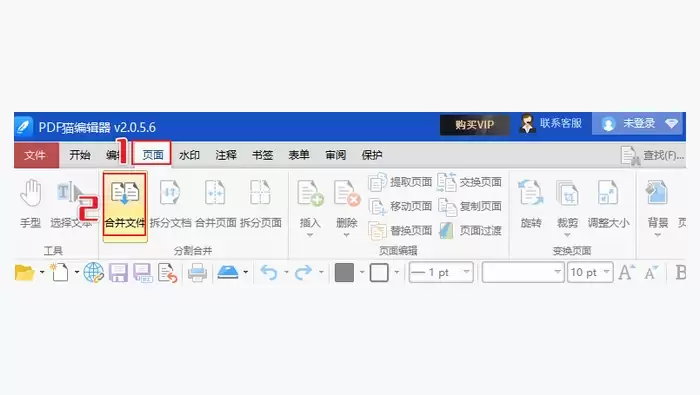Screen dimensions: 700x395
Task: Click the decrease font size icon
Action: click(x=651, y=272)
